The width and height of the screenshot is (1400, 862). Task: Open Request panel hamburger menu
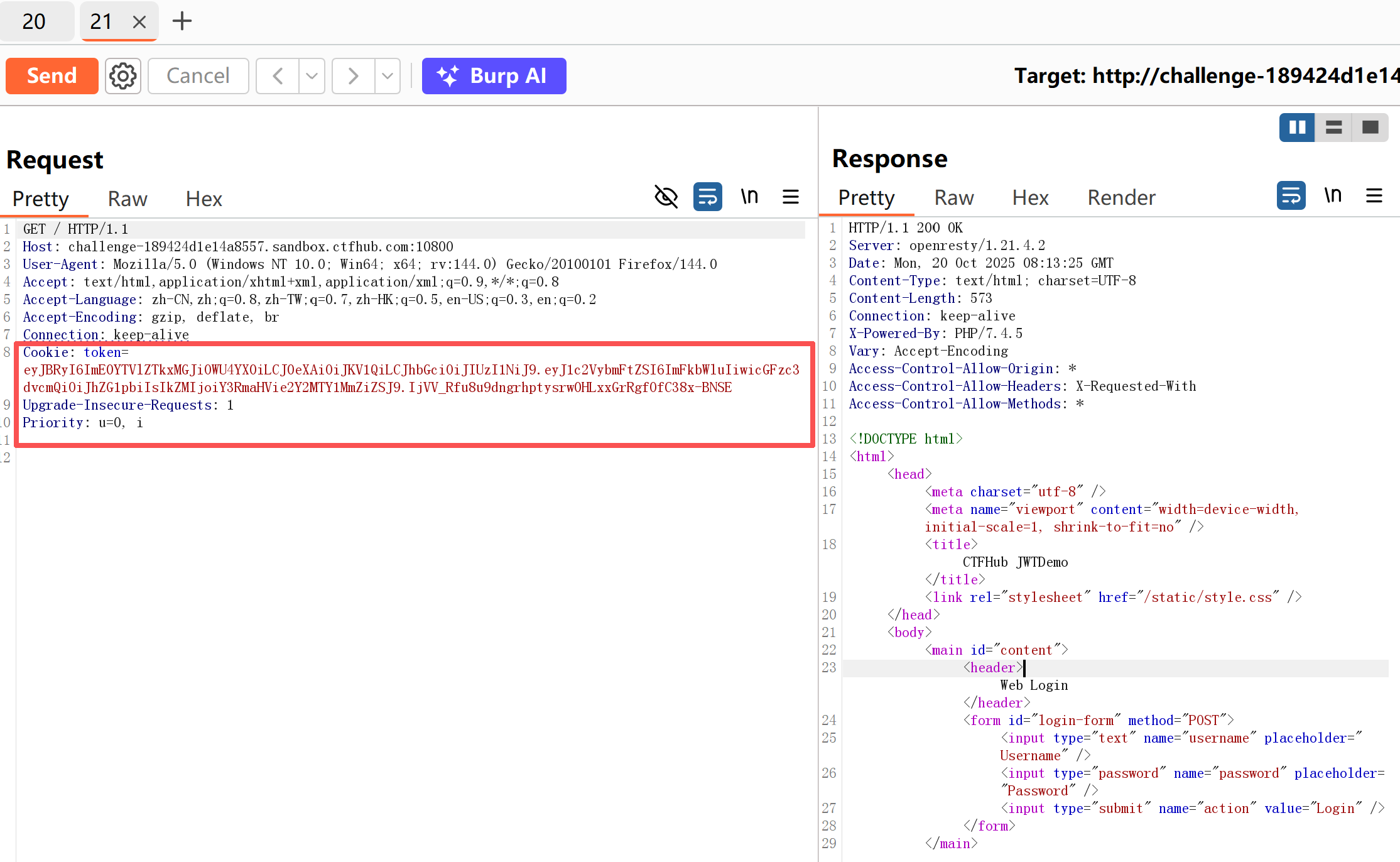click(791, 197)
